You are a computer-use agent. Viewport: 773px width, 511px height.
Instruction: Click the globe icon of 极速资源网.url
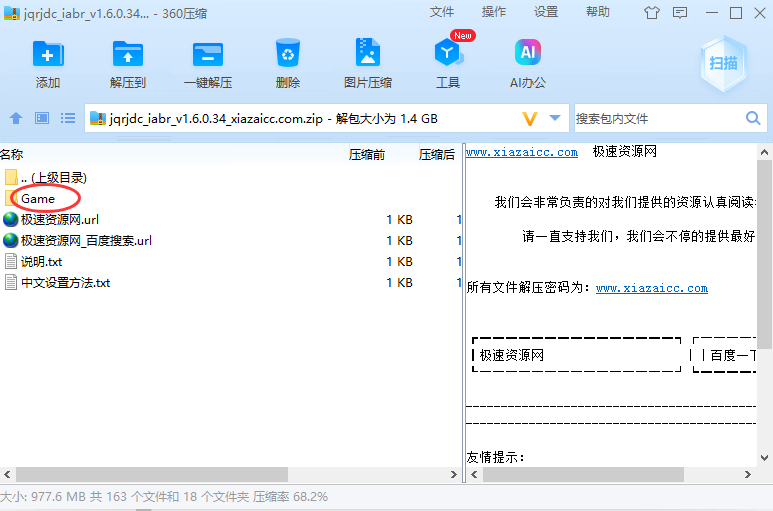coord(10,219)
